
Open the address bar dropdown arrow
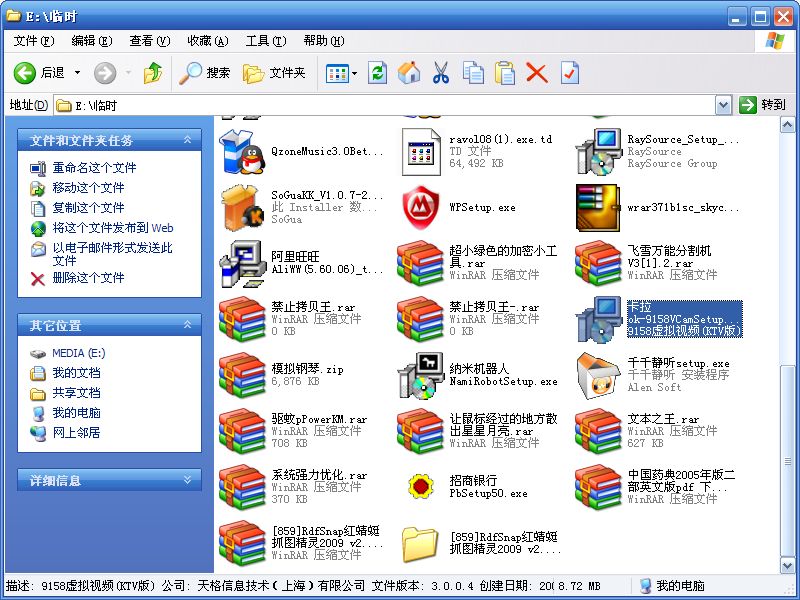(x=722, y=106)
